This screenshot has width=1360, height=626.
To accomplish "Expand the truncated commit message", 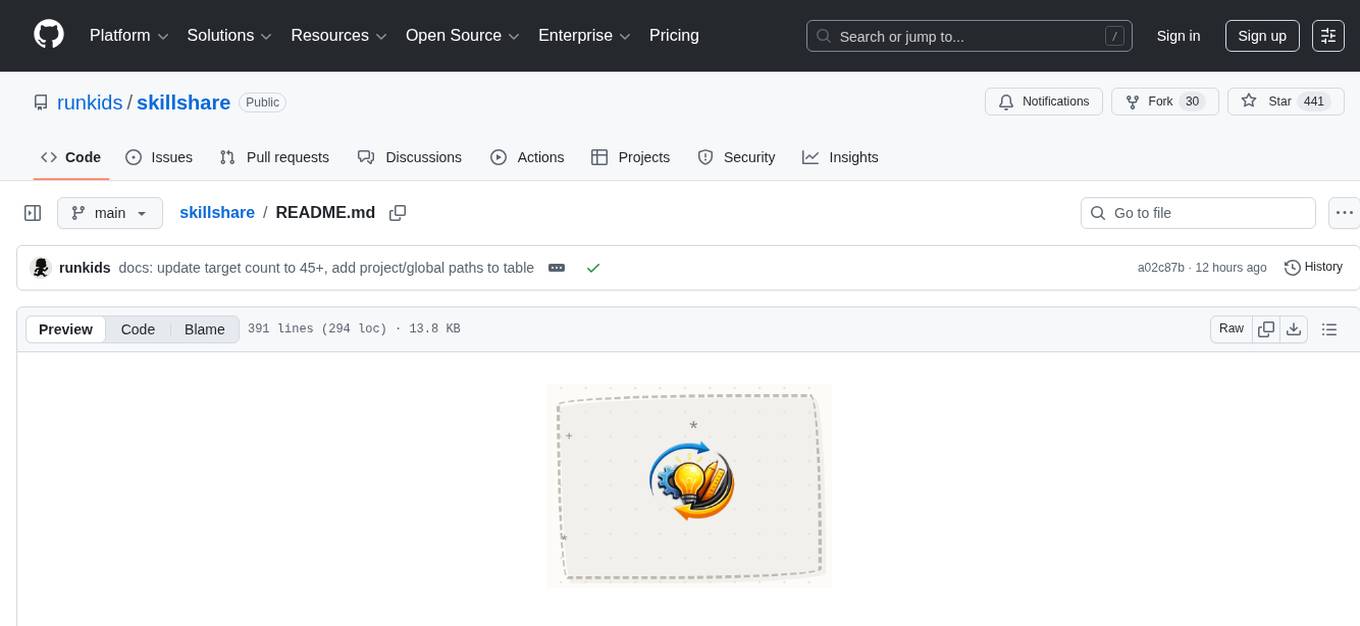I will click(556, 267).
